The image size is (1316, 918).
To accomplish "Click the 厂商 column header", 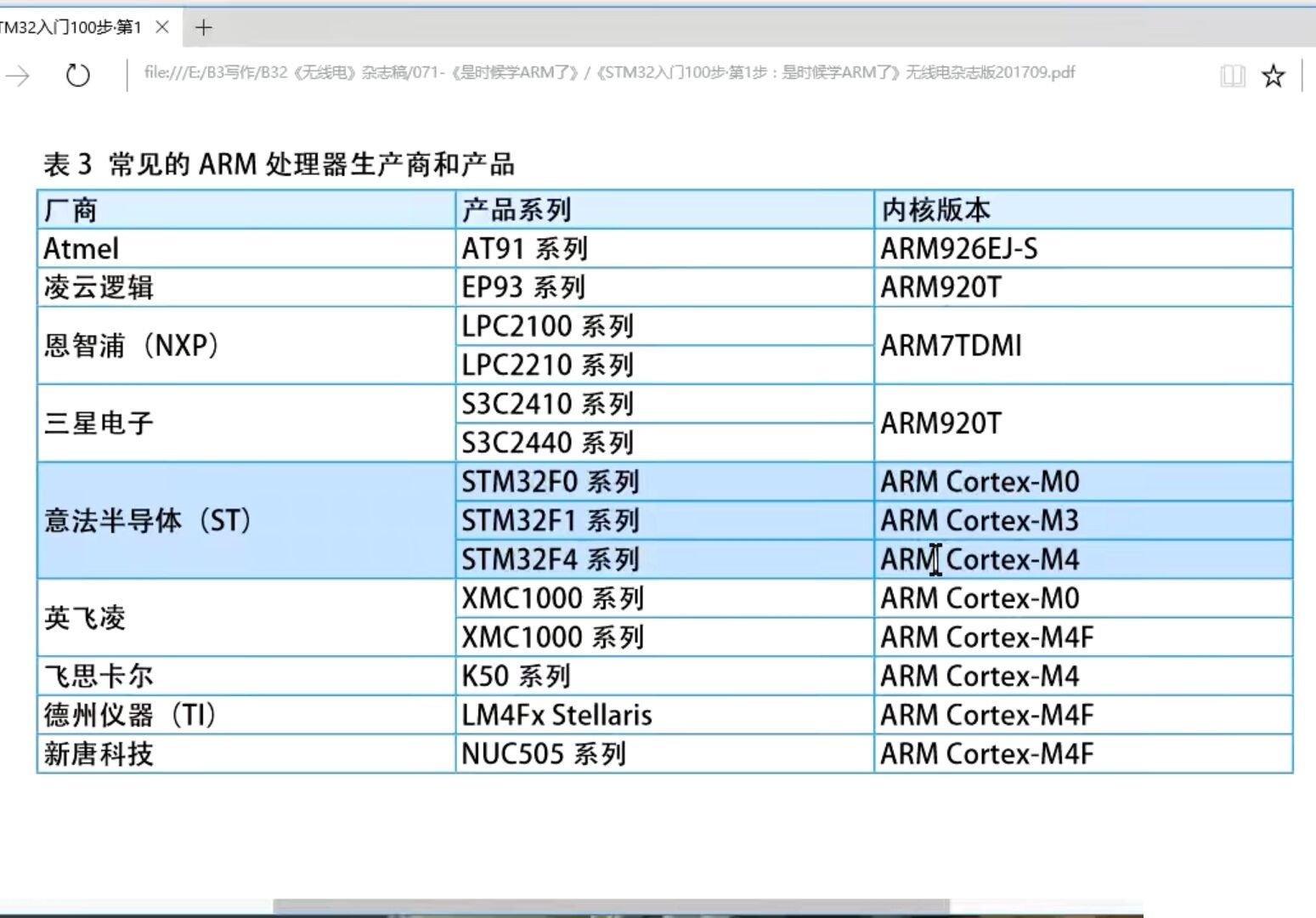I will tap(246, 209).
